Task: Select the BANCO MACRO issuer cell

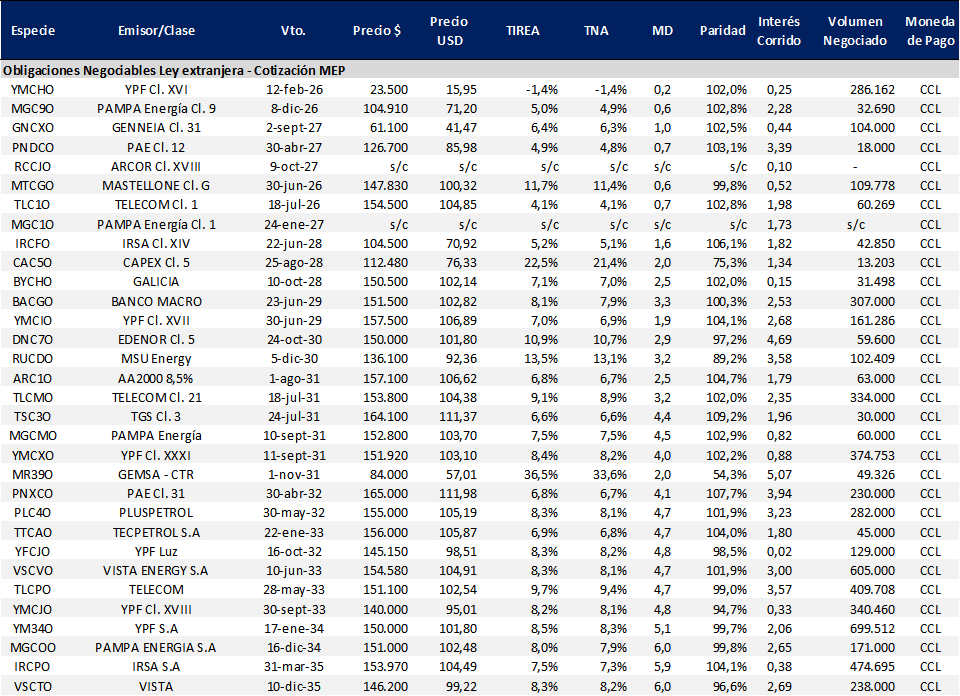Action: click(156, 301)
